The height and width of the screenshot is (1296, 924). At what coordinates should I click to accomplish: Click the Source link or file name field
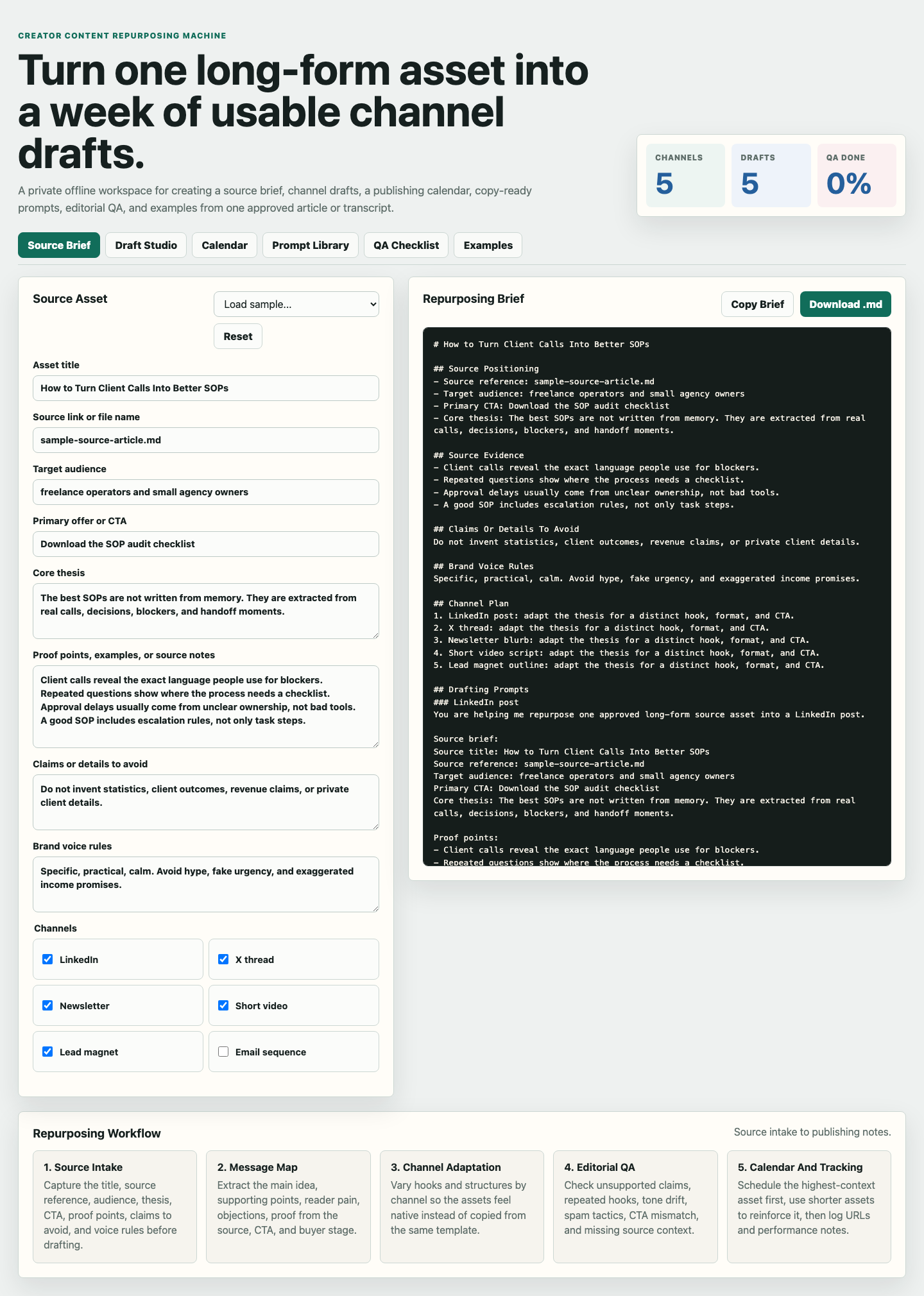[x=206, y=440]
